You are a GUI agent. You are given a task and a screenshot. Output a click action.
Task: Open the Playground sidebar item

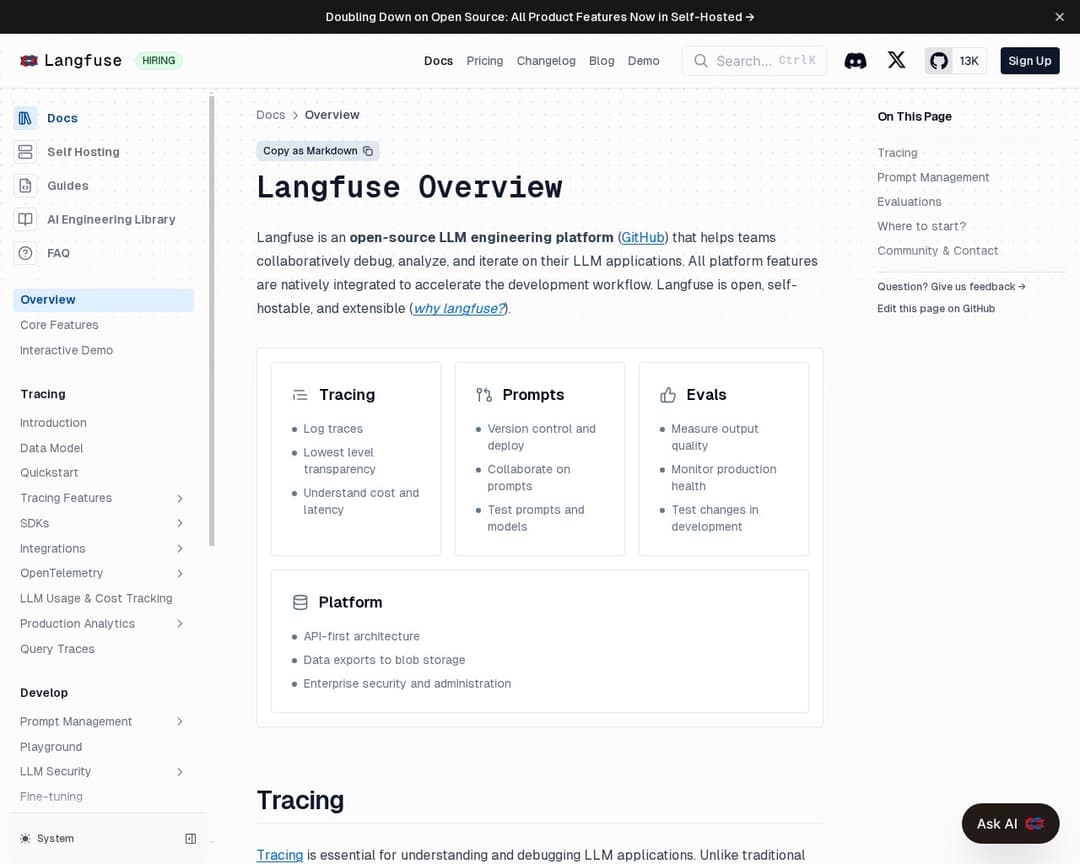coord(51,747)
